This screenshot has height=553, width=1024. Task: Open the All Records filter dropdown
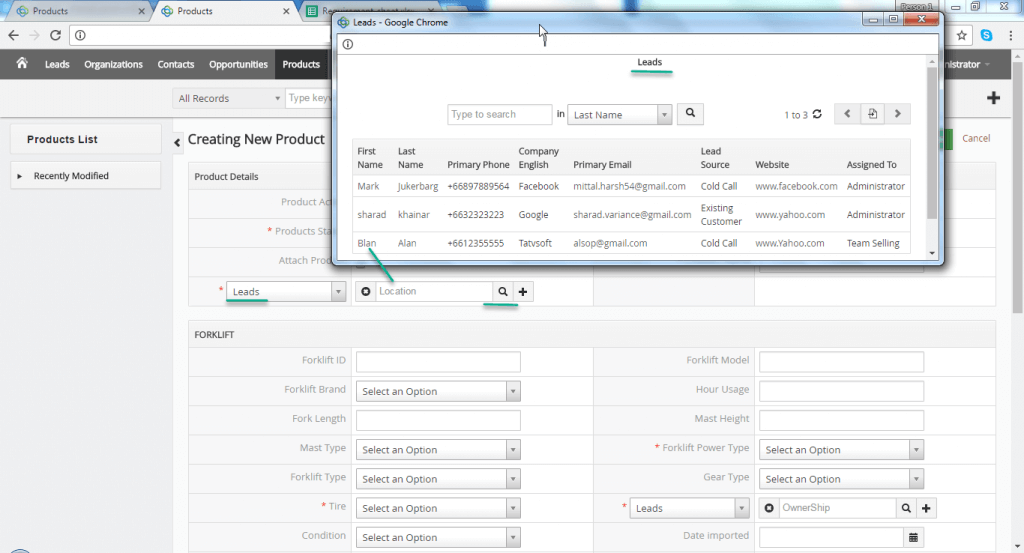tap(227, 98)
